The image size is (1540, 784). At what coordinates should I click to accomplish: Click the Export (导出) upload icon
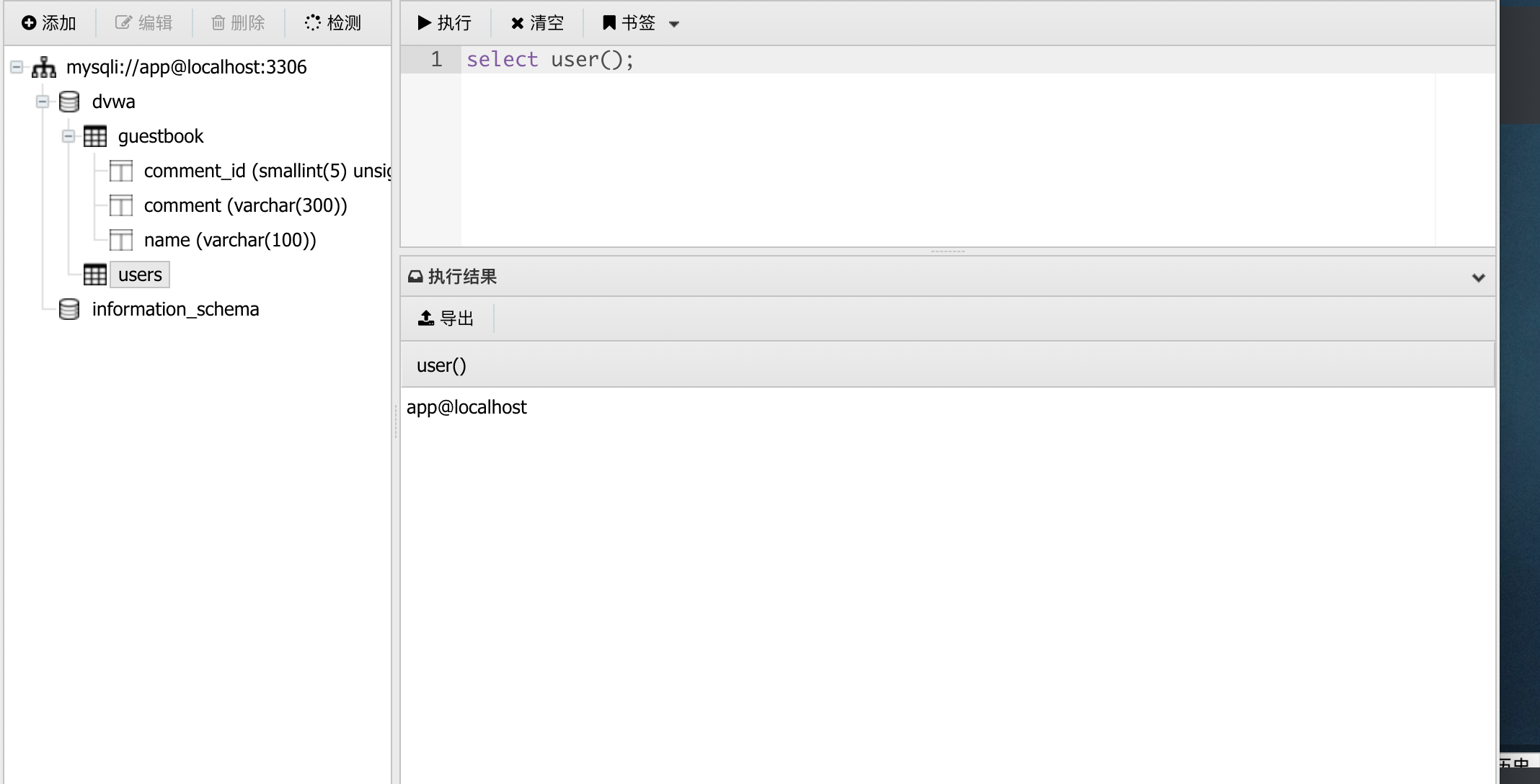(x=426, y=318)
